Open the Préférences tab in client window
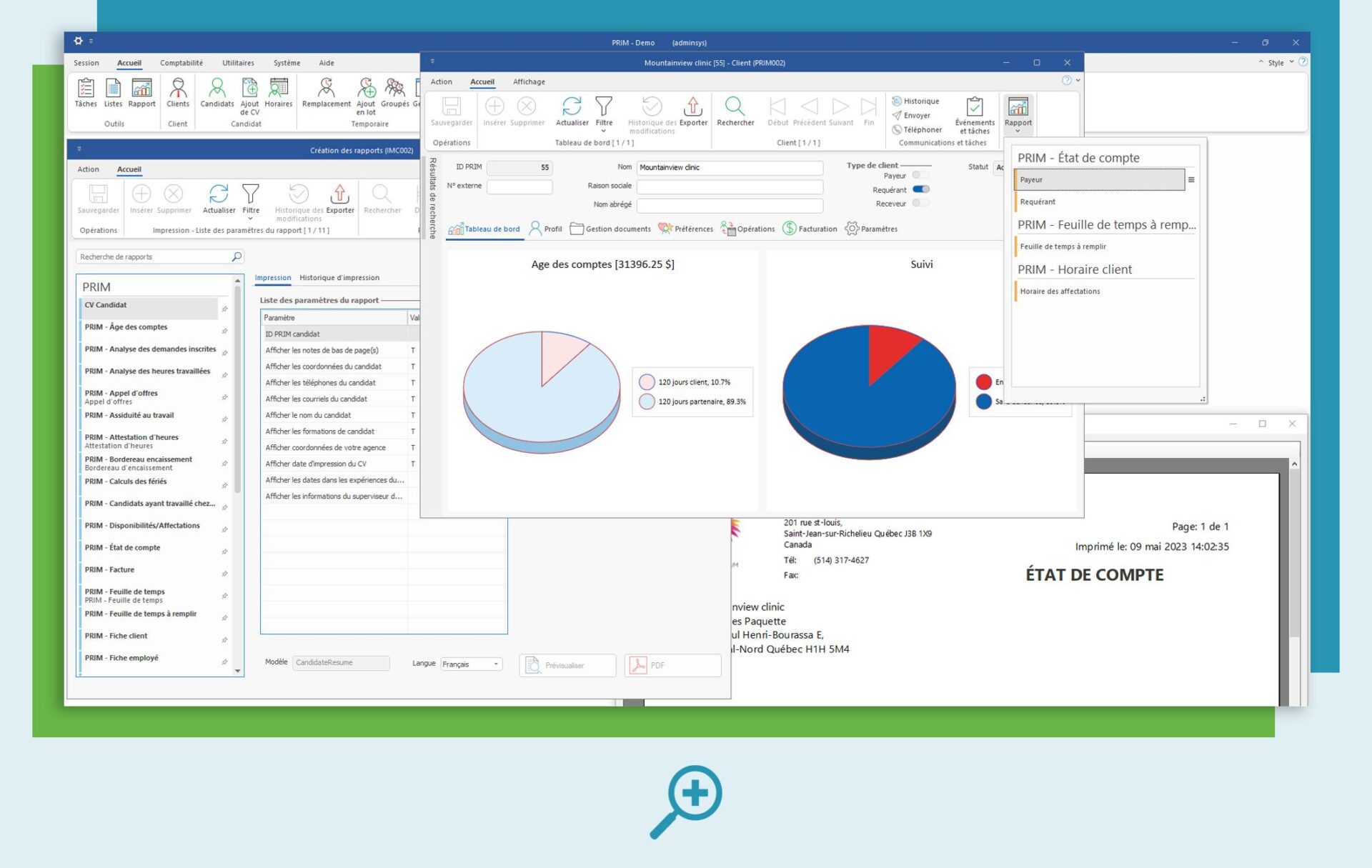1372x868 pixels. pos(685,229)
